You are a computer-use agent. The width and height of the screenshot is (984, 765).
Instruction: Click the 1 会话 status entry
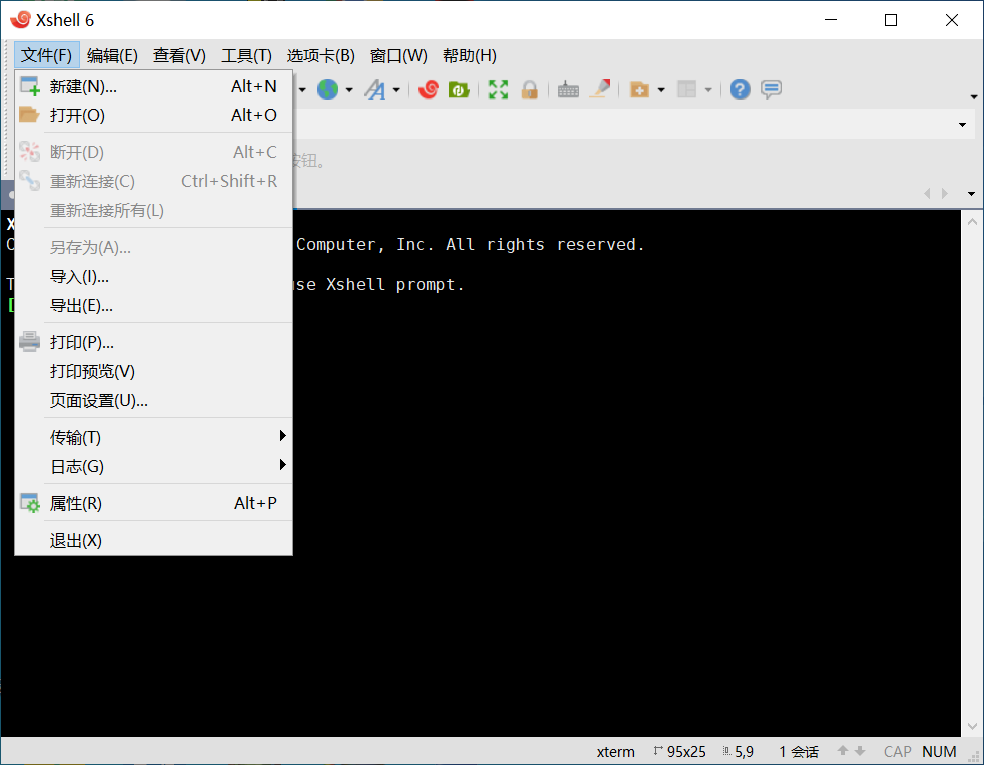coord(799,752)
